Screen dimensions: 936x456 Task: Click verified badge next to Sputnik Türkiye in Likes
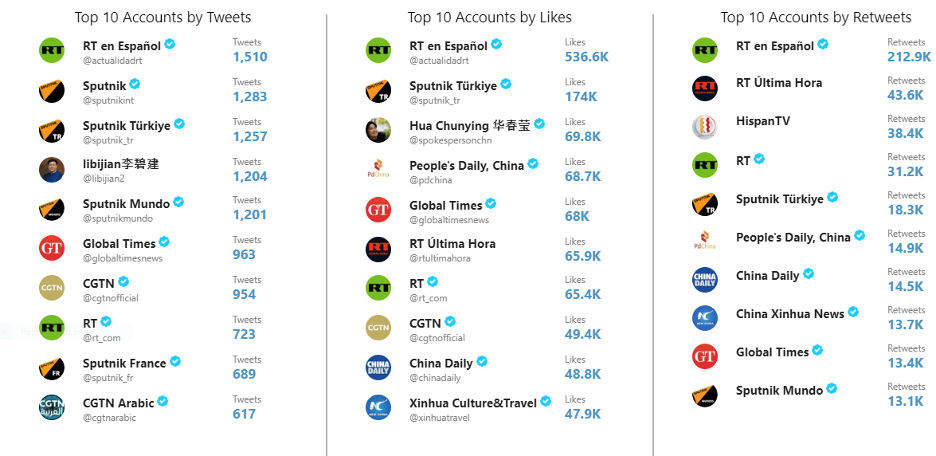click(x=506, y=84)
